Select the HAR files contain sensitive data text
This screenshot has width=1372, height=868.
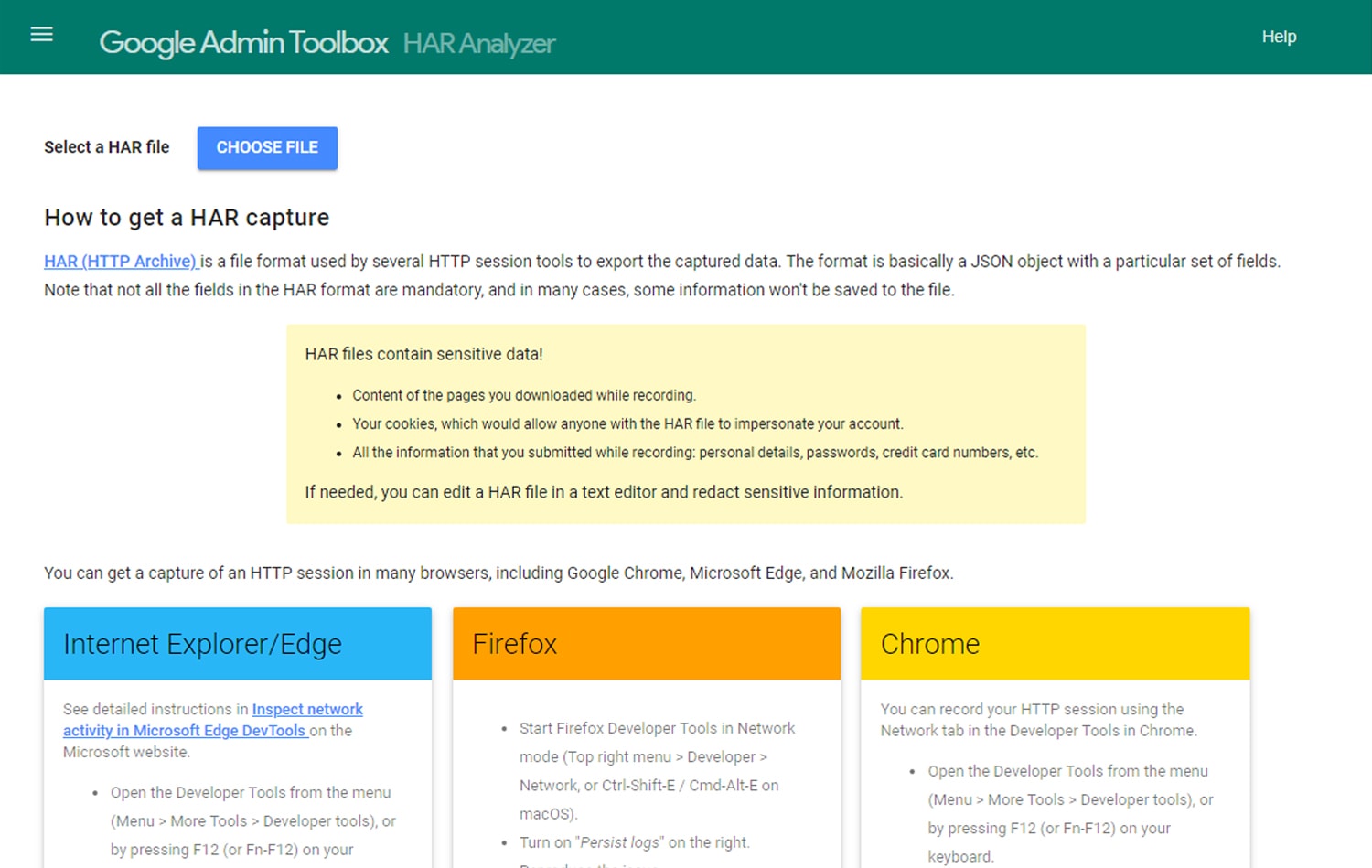point(423,354)
